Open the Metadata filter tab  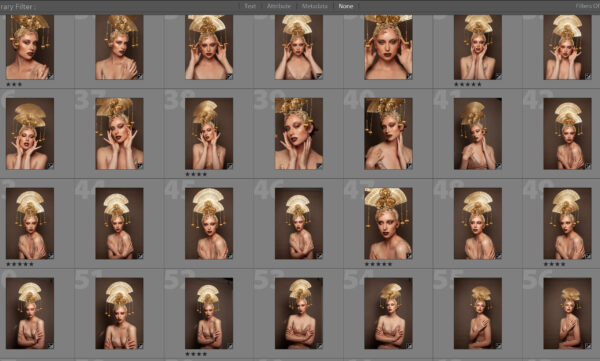[315, 6]
